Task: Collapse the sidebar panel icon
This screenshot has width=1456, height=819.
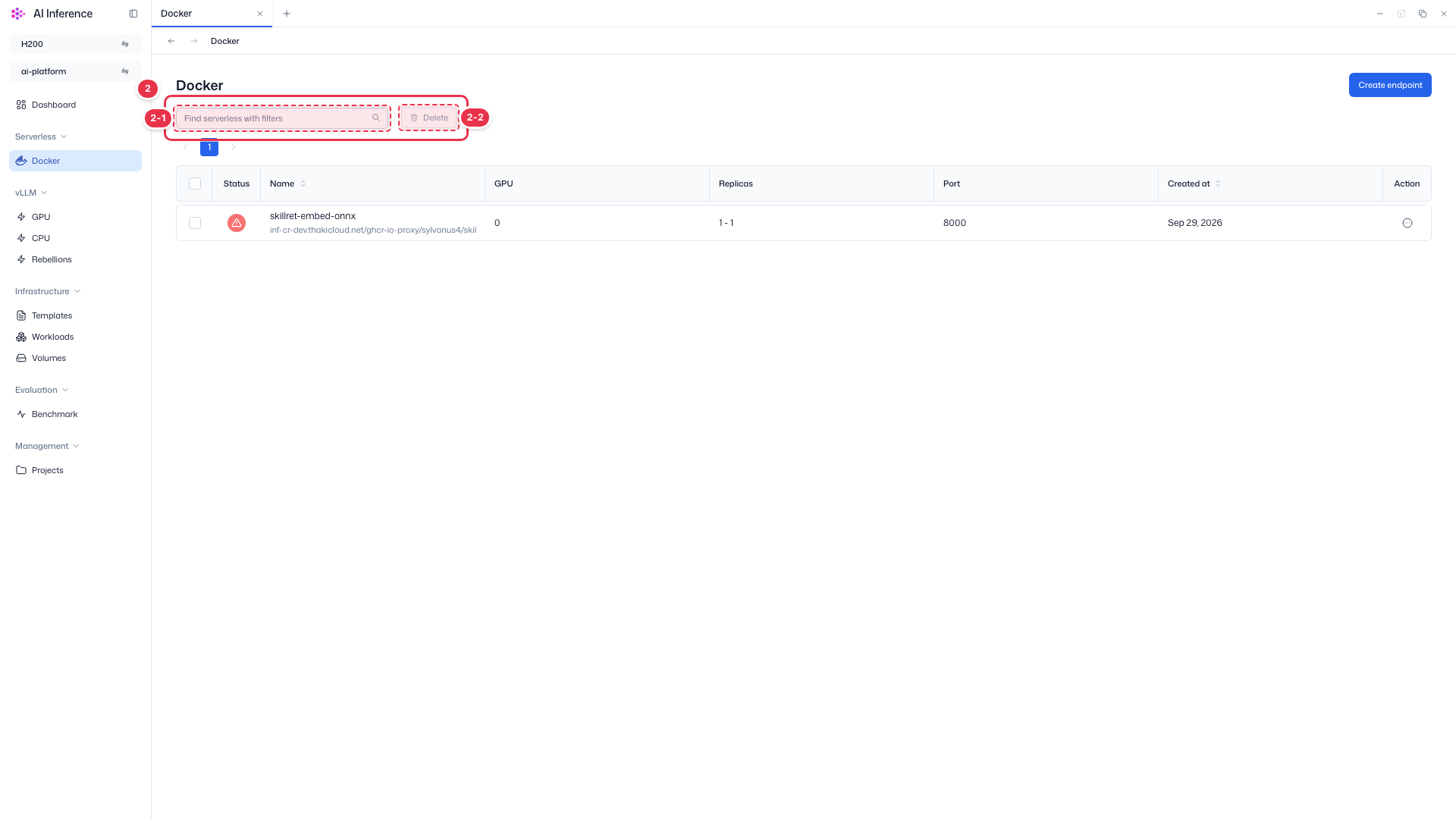Action: click(x=133, y=14)
